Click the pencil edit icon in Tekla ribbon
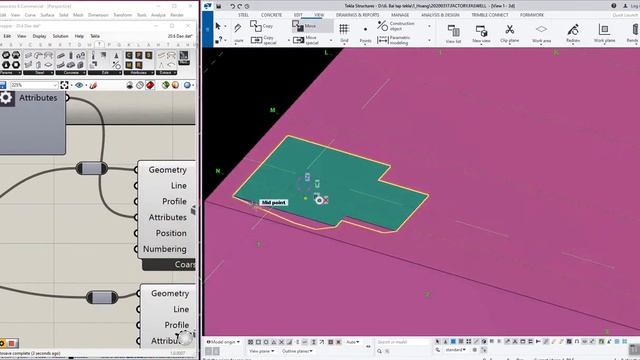 (238, 27)
